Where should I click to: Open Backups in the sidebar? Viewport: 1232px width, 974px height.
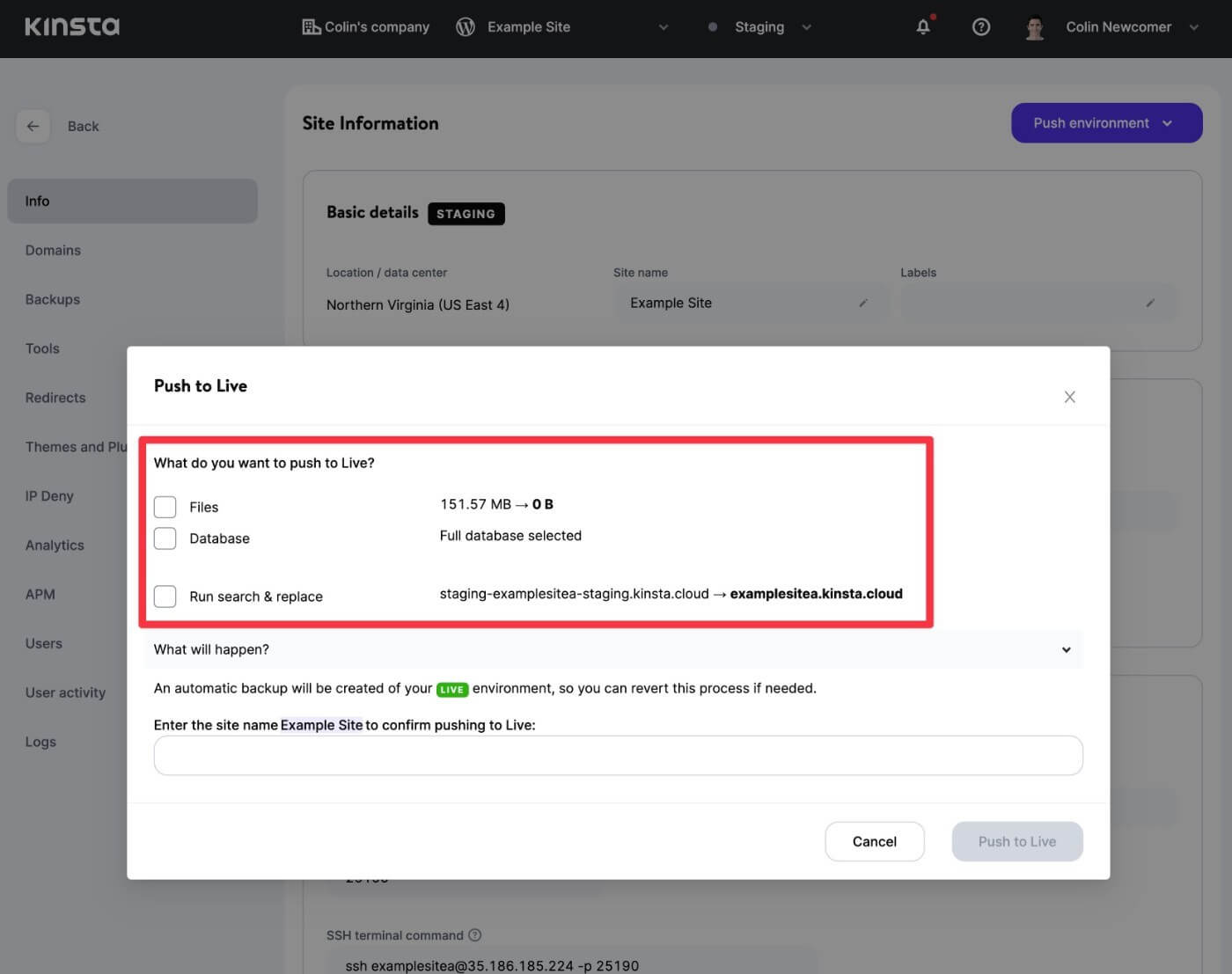coord(53,299)
